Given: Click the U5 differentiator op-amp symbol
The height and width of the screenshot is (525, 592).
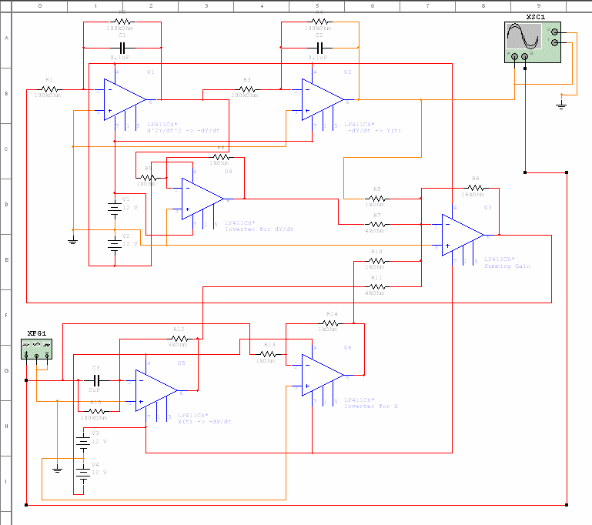Looking at the screenshot, I should pyautogui.click(x=156, y=390).
